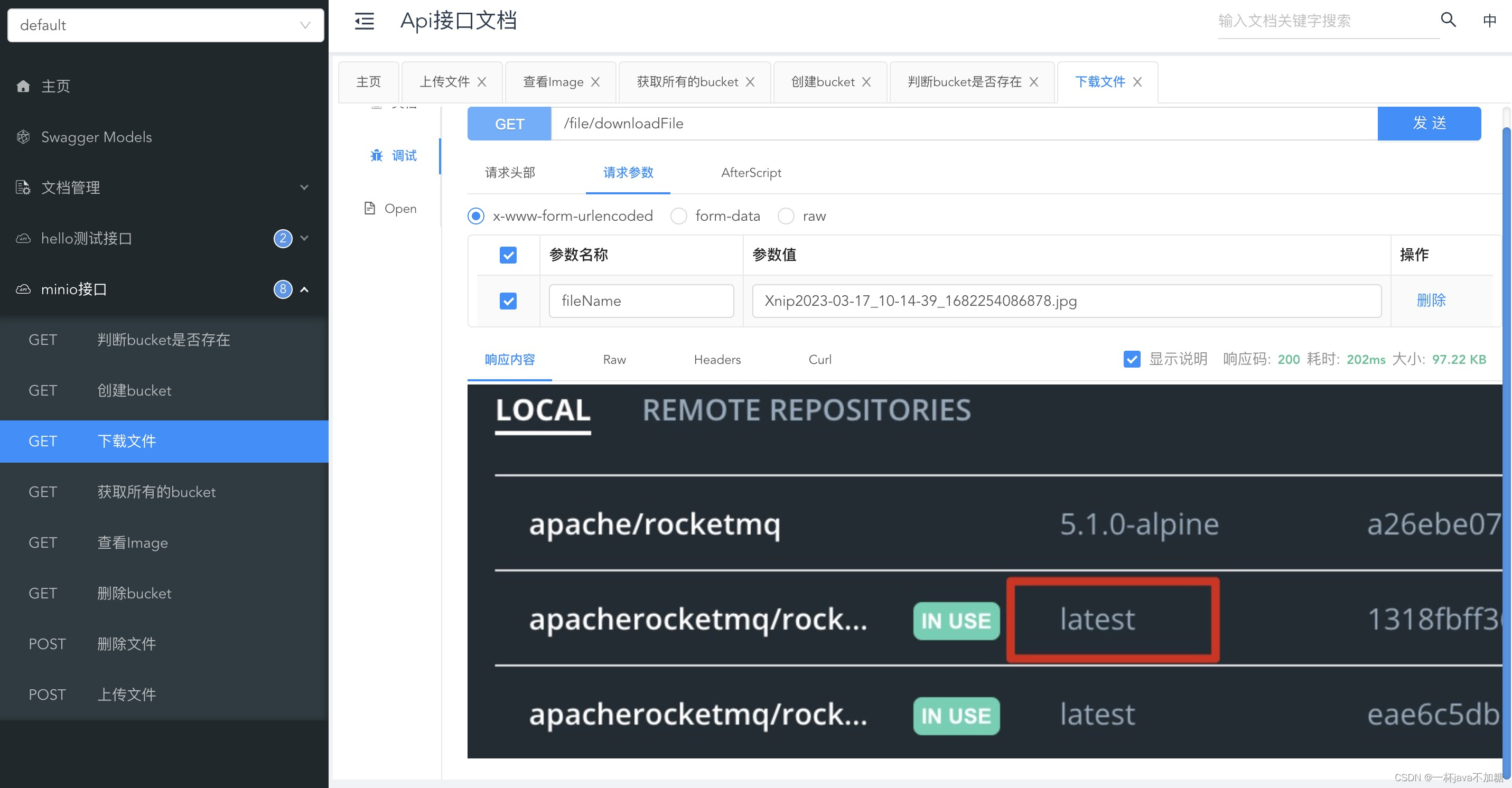This screenshot has height=788, width=1512.
Task: Open Swagger Models in the sidebar
Action: point(164,137)
